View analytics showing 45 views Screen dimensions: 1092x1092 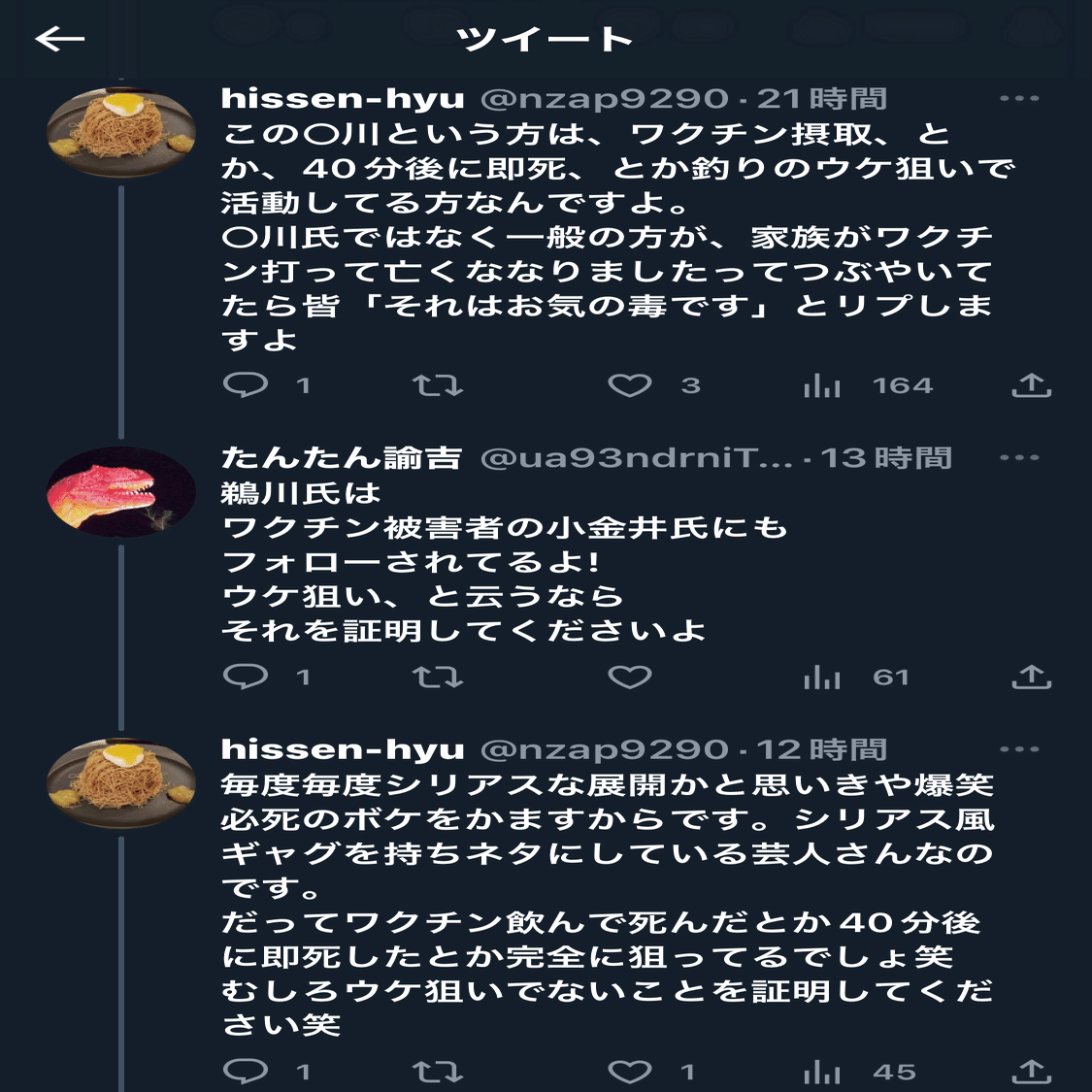click(x=822, y=1071)
